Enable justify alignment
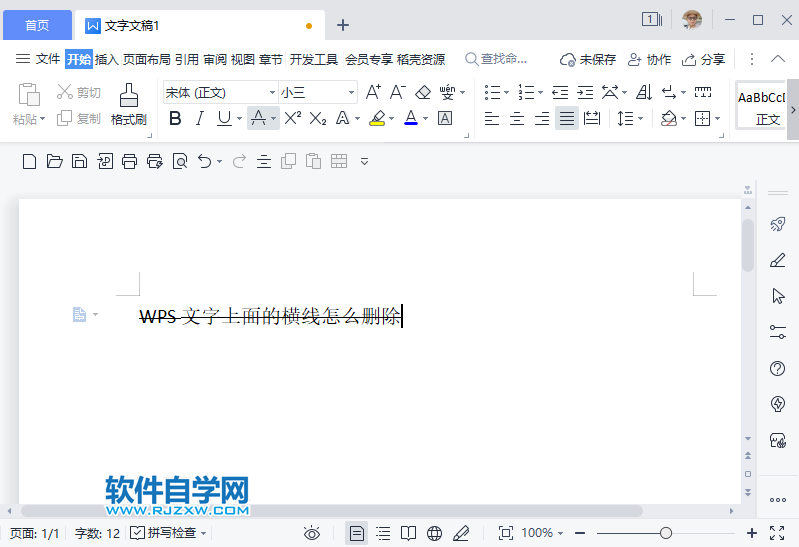799x547 pixels. coord(567,119)
